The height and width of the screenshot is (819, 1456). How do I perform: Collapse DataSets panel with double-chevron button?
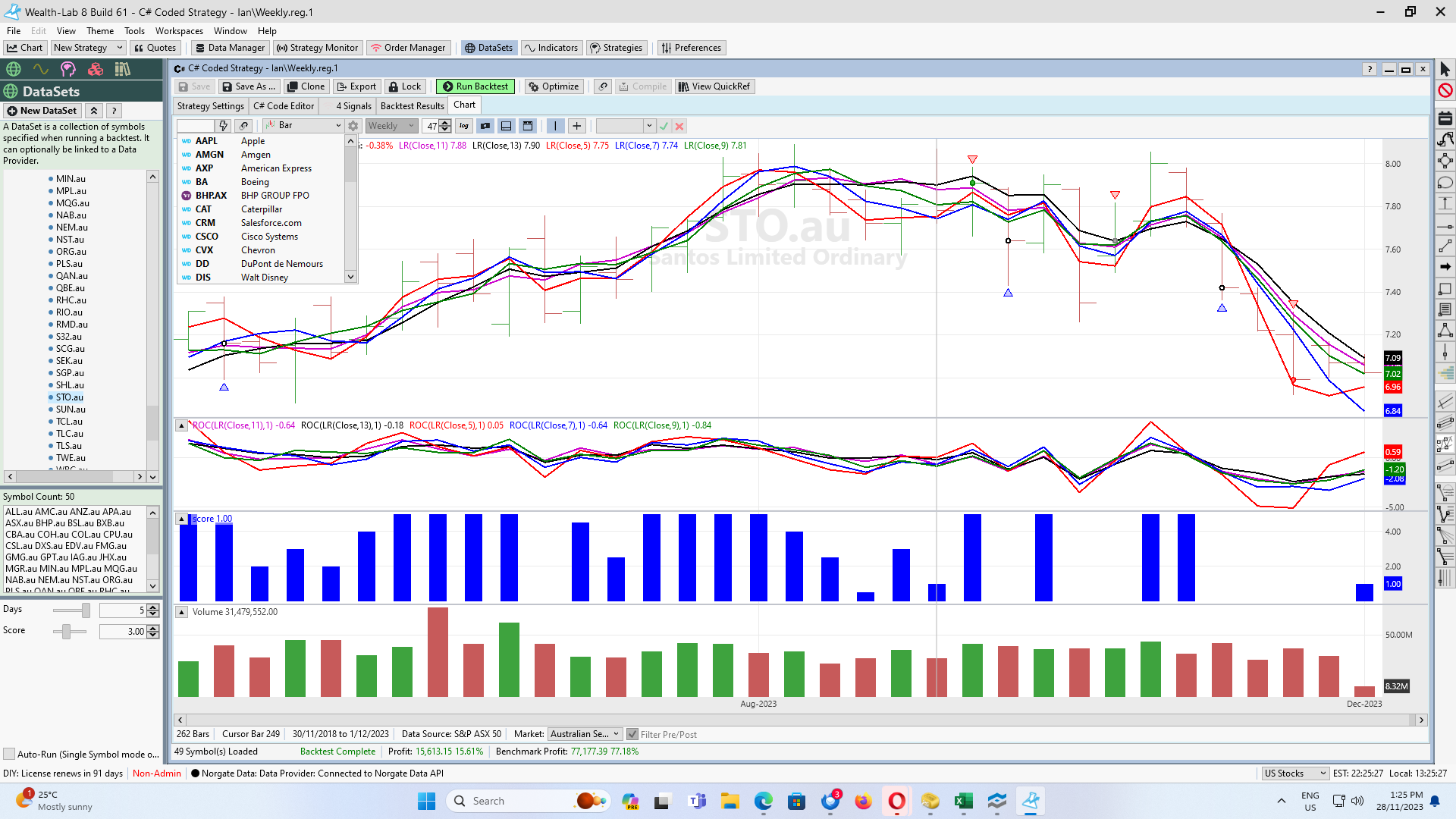point(94,111)
